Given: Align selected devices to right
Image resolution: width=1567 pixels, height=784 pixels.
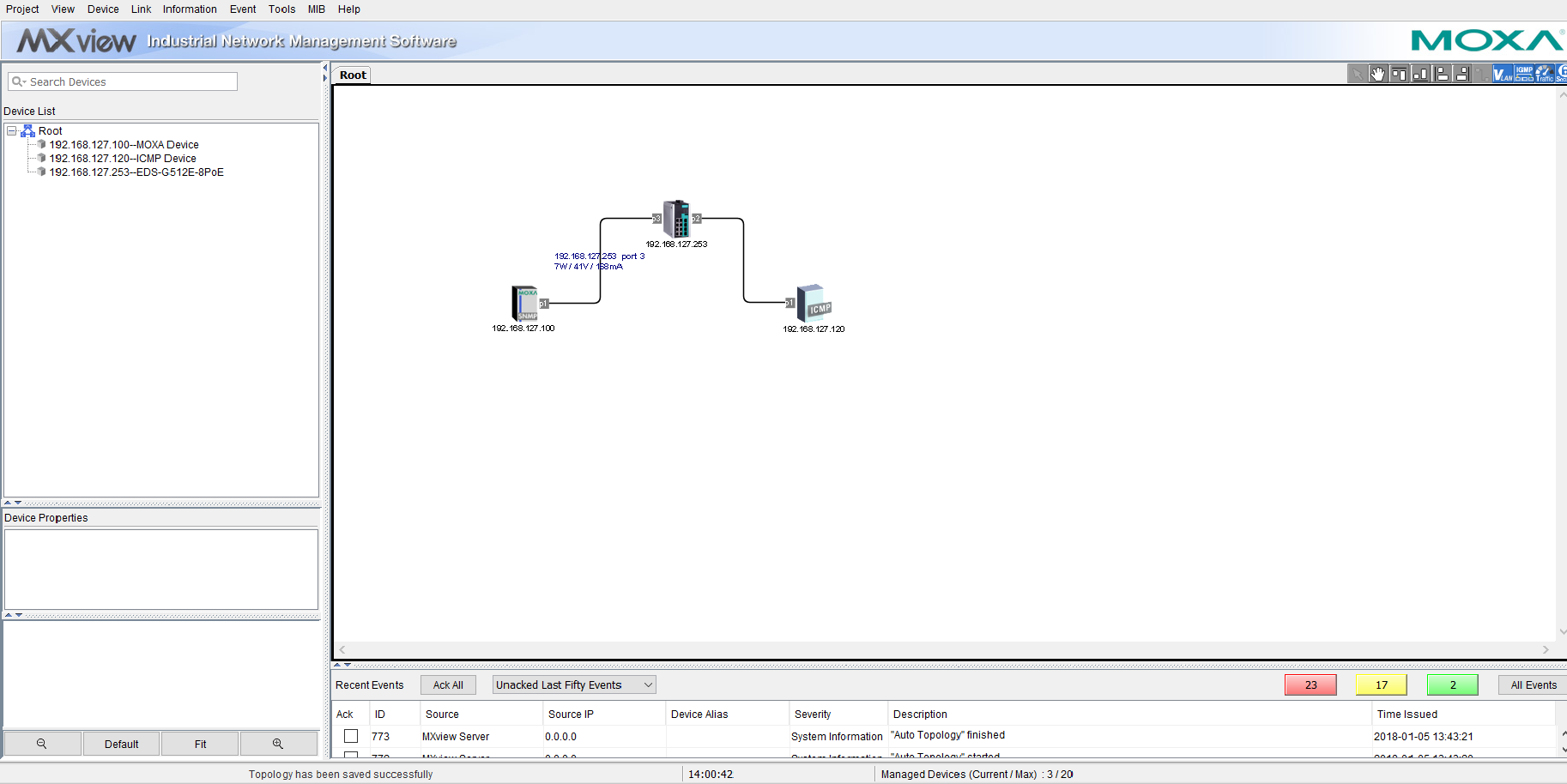Looking at the screenshot, I should tap(1462, 74).
